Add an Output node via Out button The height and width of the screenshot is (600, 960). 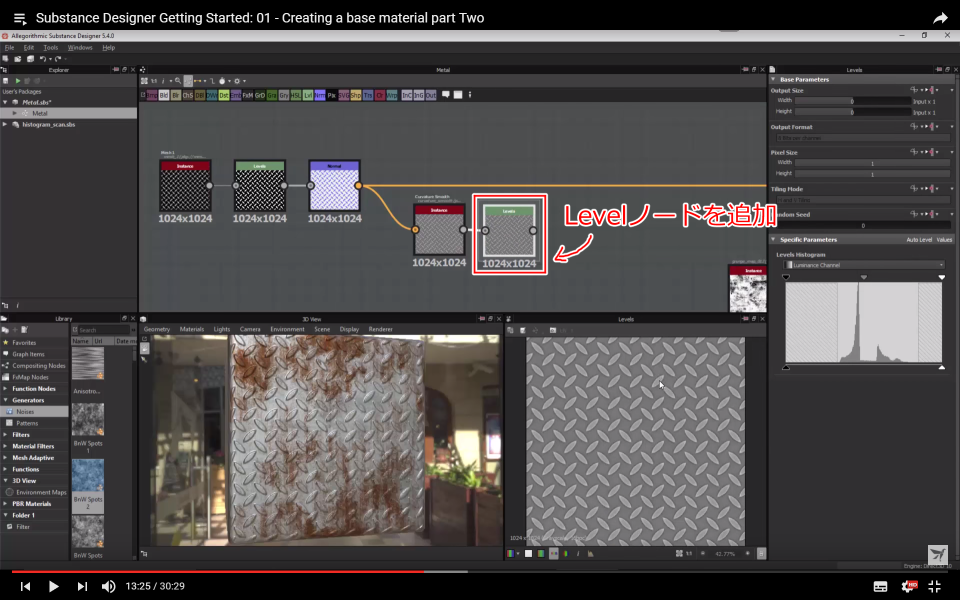point(431,95)
